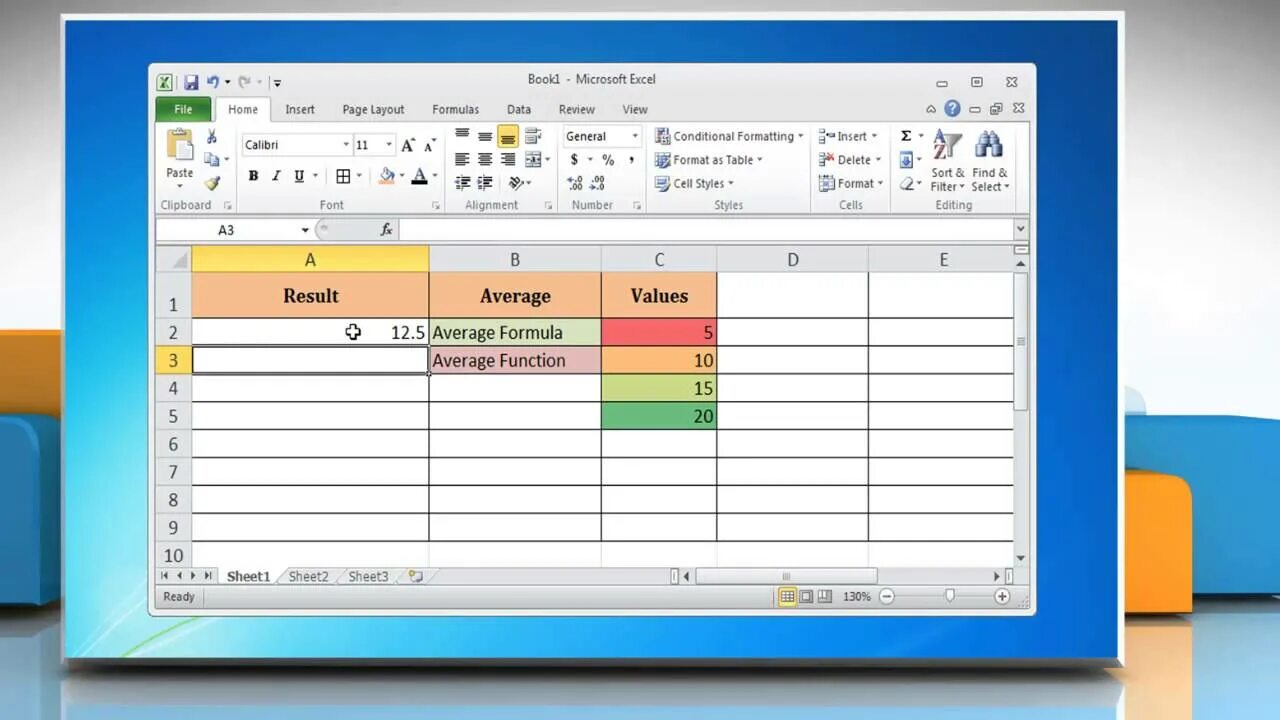Apply Accounting Number Format dollar sign
The height and width of the screenshot is (720, 1280).
[574, 160]
